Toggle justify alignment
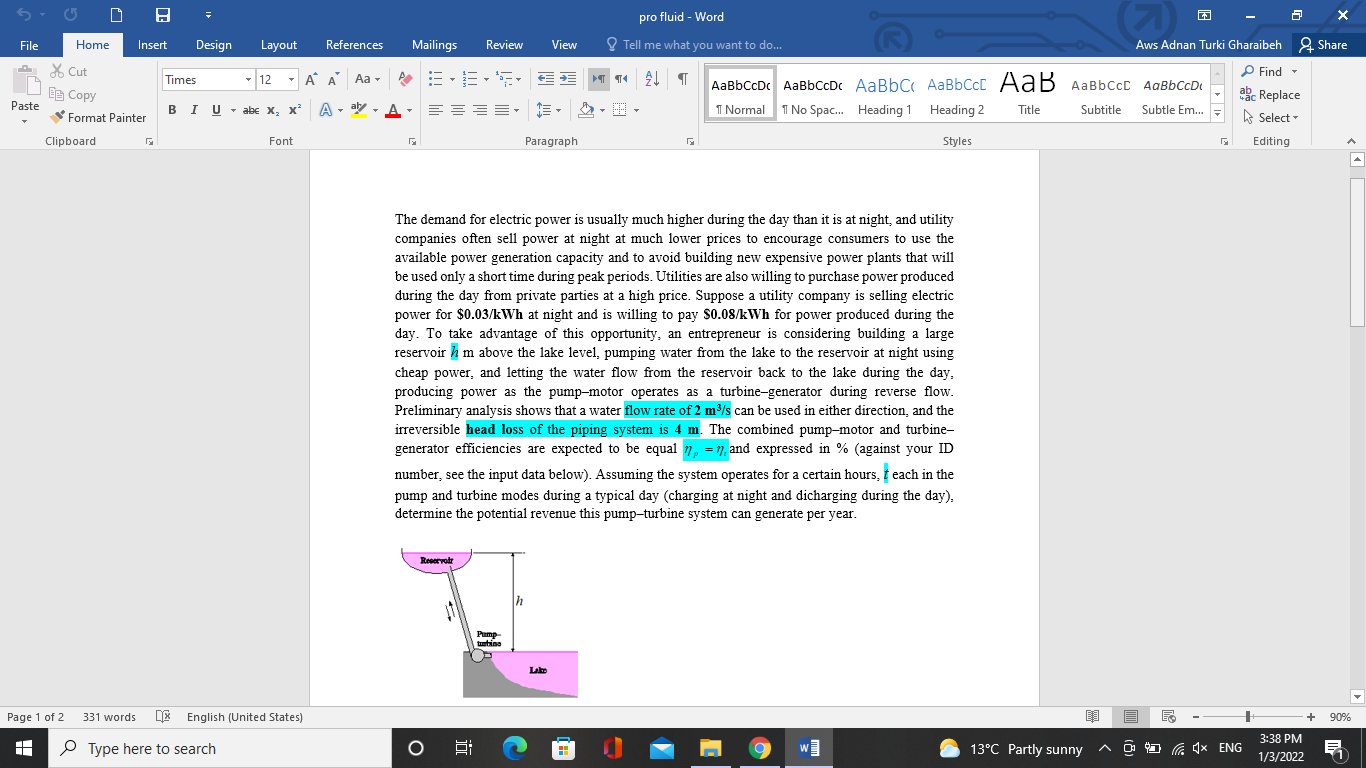Screen dimensions: 1366x768 [x=499, y=110]
